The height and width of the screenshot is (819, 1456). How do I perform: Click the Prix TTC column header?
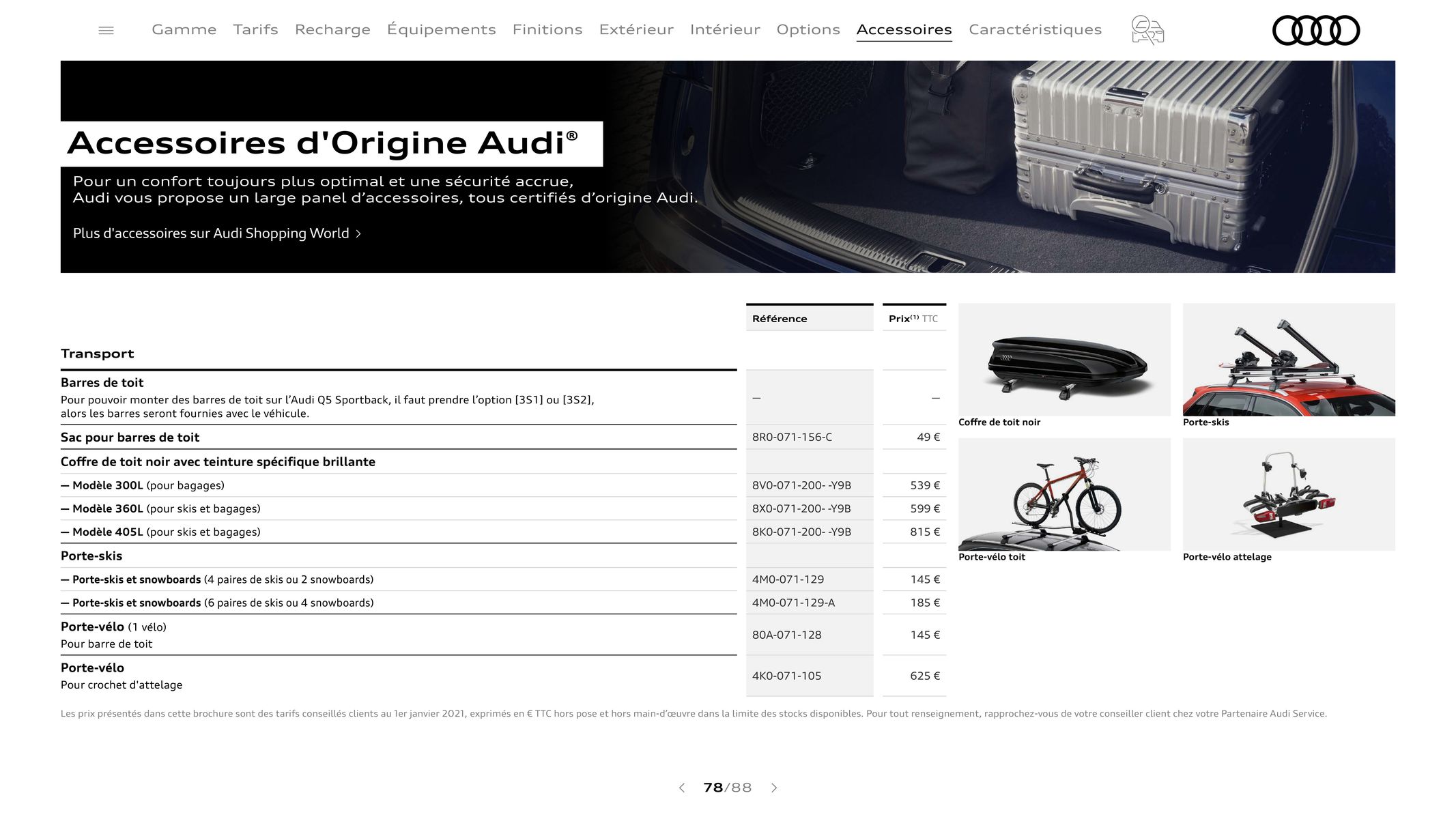click(x=914, y=318)
